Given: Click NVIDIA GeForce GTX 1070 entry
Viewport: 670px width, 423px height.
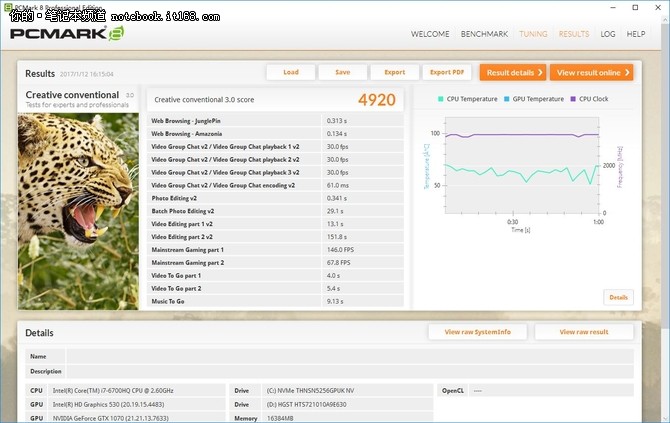Looking at the screenshot, I should coord(111,418).
